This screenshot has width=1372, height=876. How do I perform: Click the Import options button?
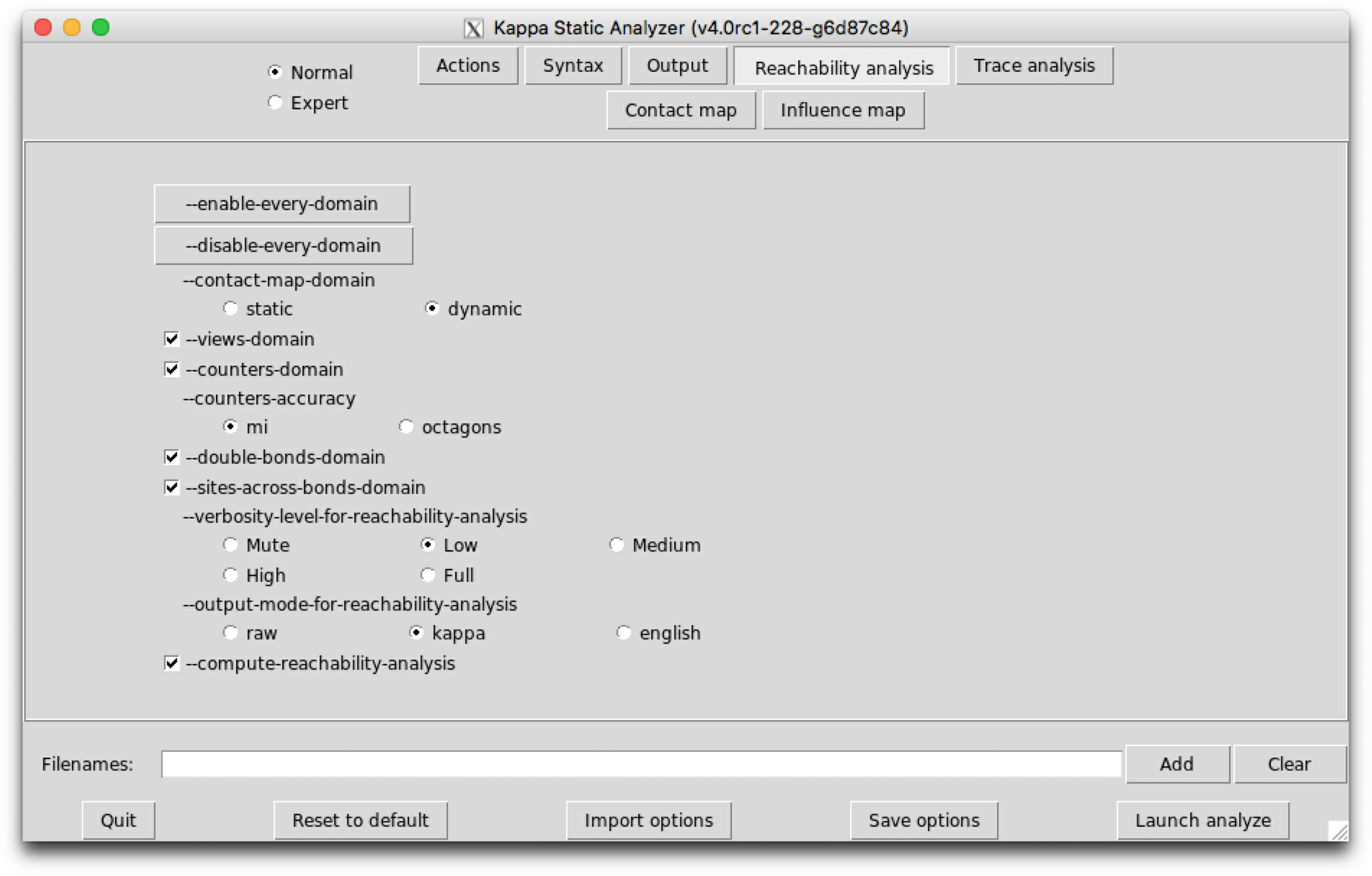click(x=649, y=821)
